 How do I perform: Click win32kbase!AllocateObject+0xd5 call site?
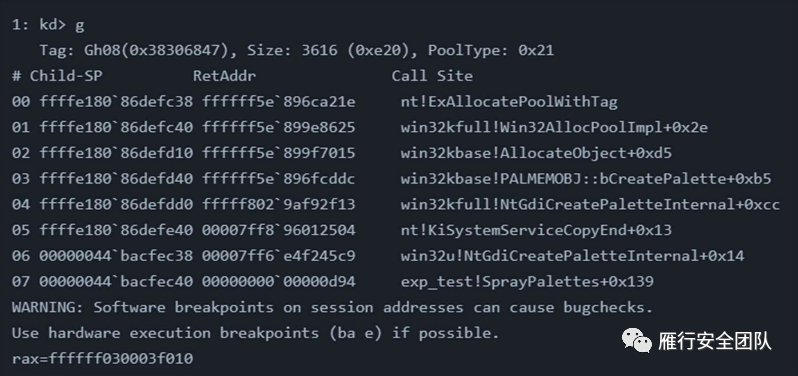click(x=536, y=153)
